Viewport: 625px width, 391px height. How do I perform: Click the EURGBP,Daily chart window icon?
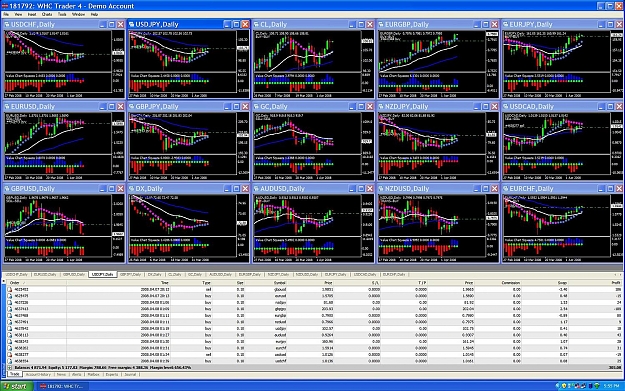[381, 24]
